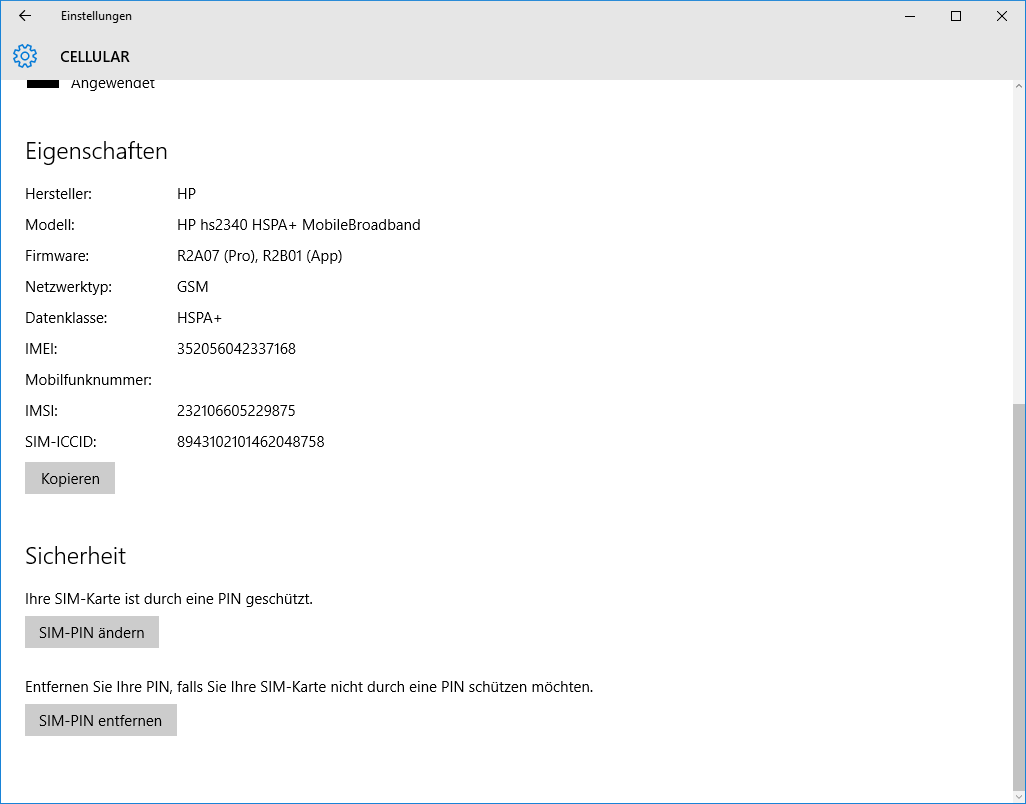
Task: Click model text HP hs2340 HSPA+ MobileBroadband
Action: tap(298, 225)
